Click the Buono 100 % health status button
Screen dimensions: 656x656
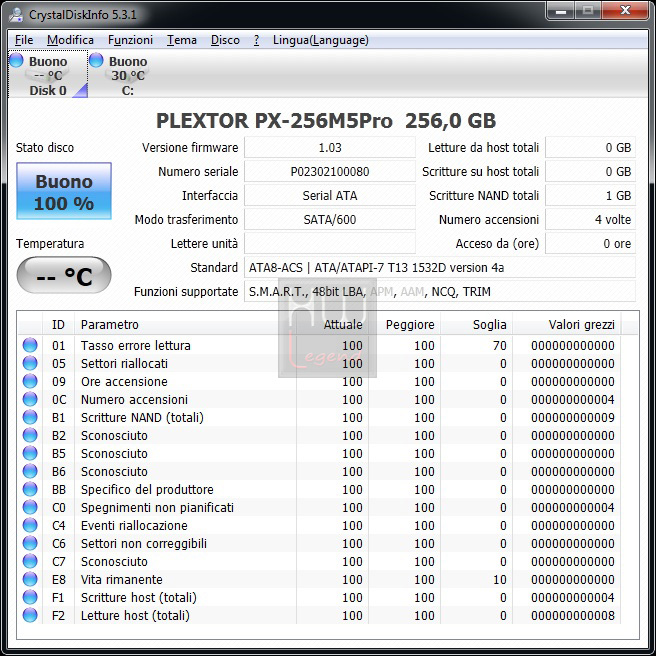pyautogui.click(x=64, y=191)
